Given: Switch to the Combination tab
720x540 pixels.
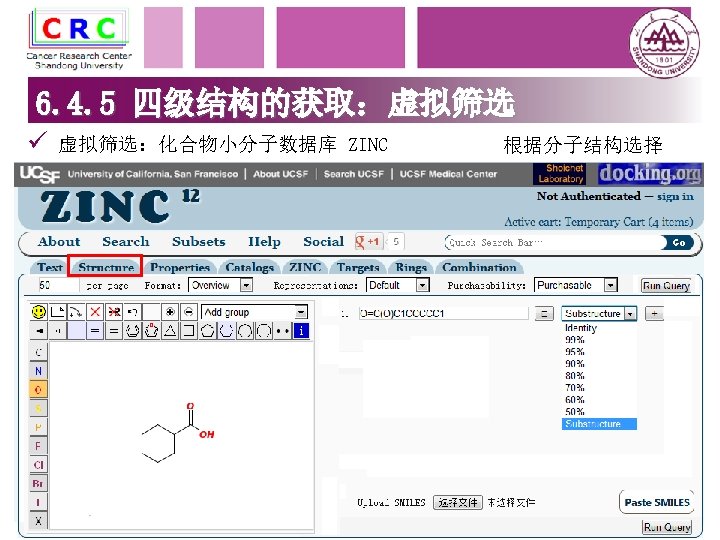Looking at the screenshot, I should [479, 267].
